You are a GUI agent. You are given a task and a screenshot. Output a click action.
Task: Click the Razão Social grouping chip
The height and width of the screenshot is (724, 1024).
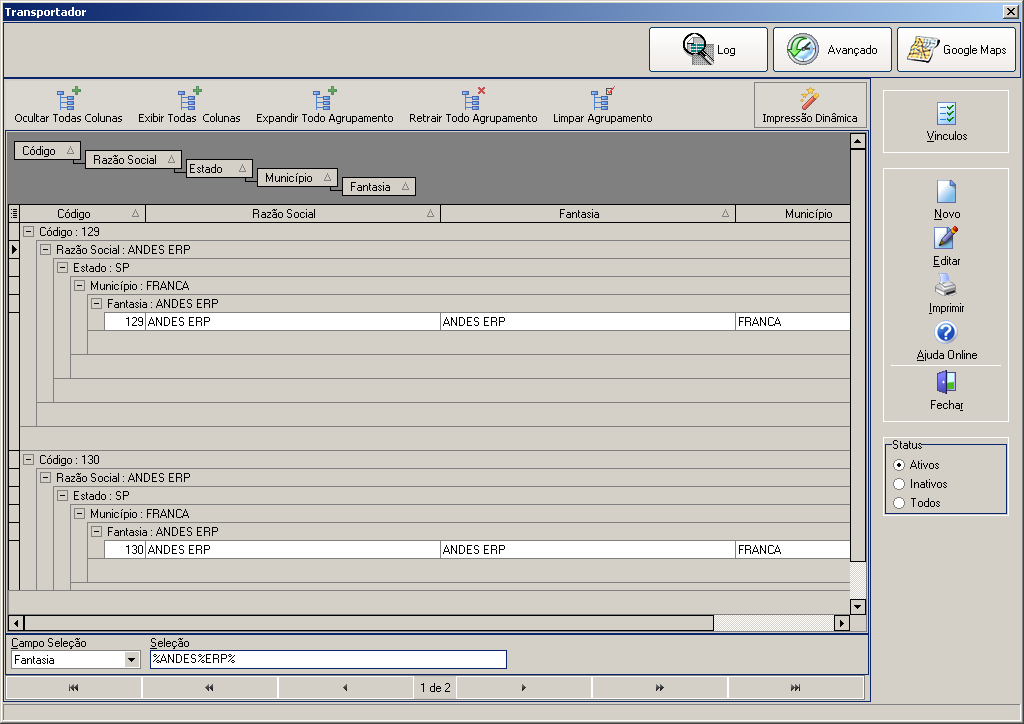[133, 160]
